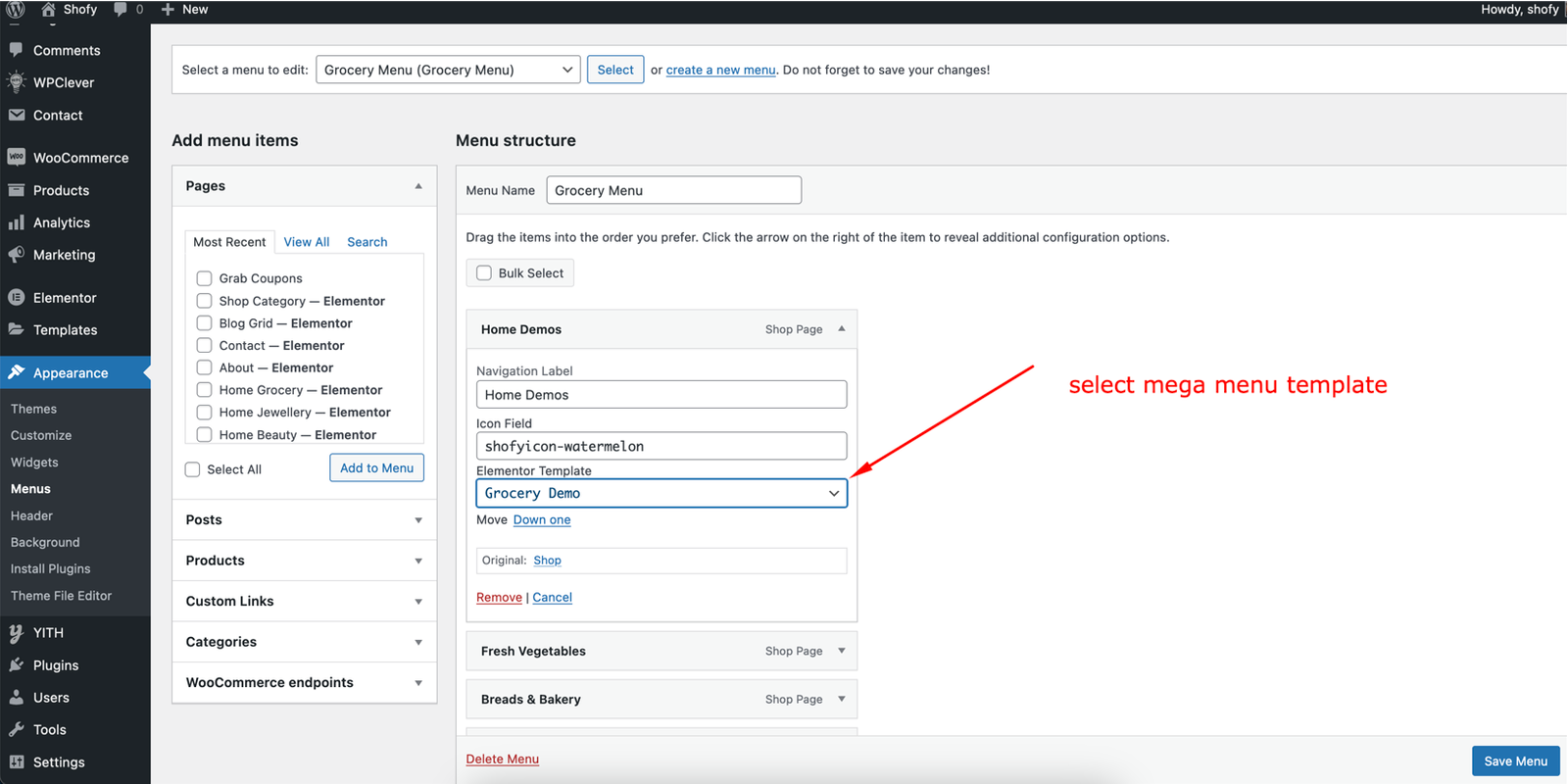The height and width of the screenshot is (784, 1568).
Task: Open the Elementor Template dropdown
Action: pos(661,493)
